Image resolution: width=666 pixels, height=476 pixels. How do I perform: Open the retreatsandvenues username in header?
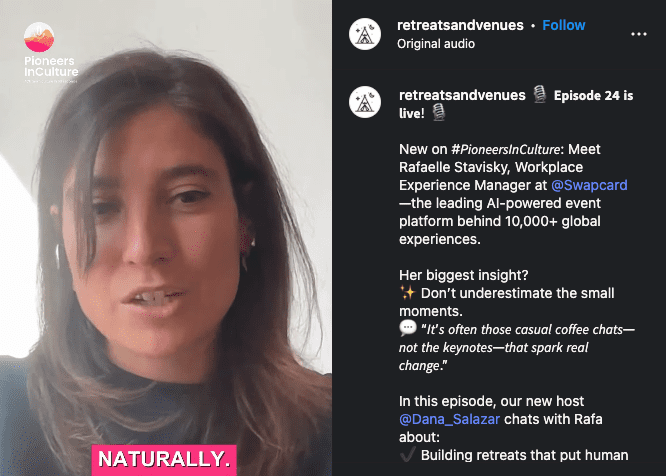(460, 25)
